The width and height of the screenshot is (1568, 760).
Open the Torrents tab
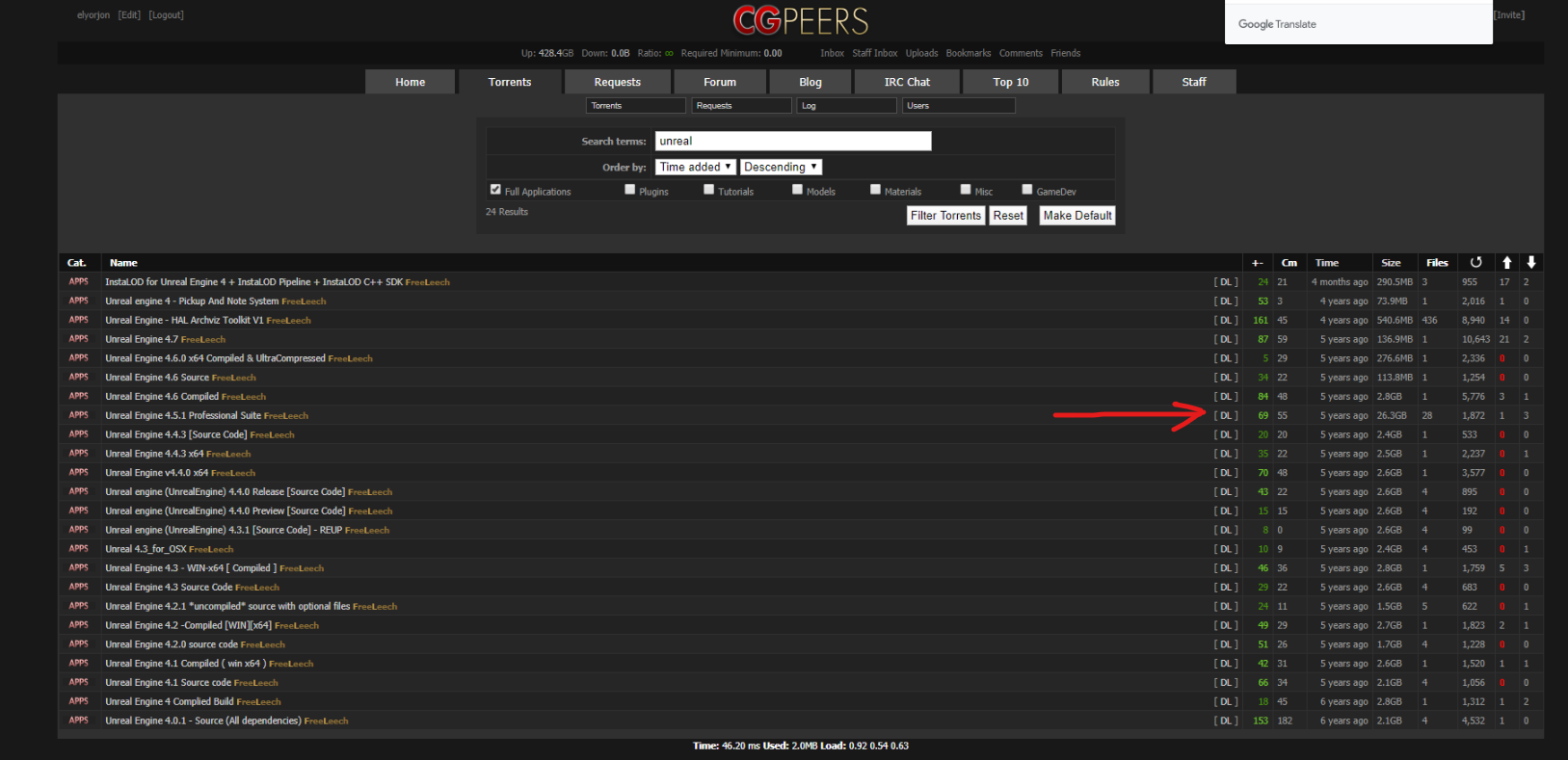pos(510,82)
